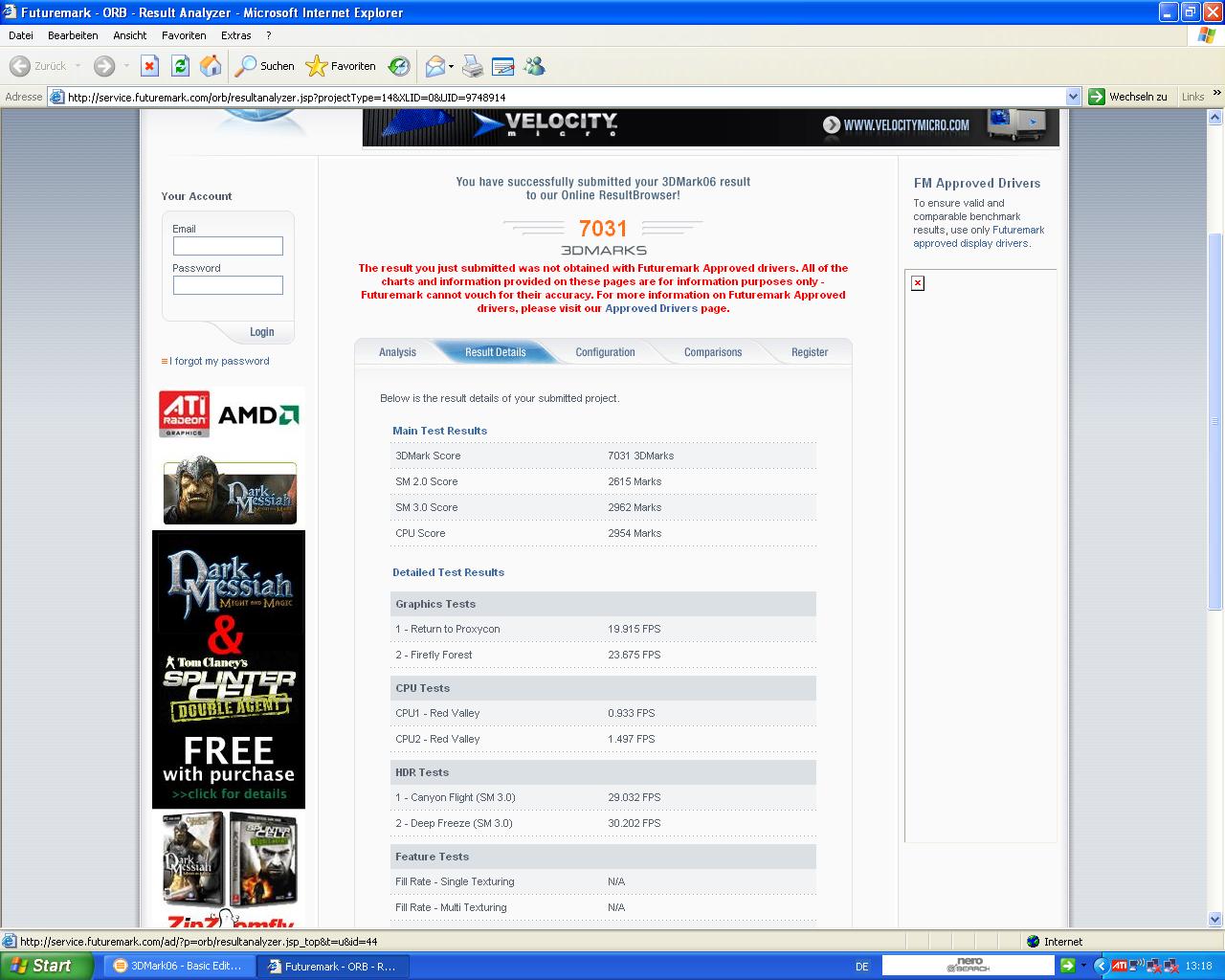
Task: Click the Windows flag throbber logo
Action: [1207, 35]
